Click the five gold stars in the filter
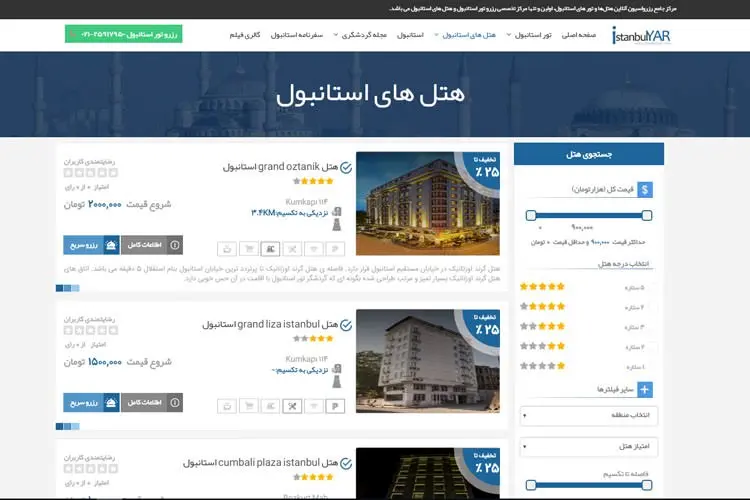Image resolution: width=750 pixels, height=500 pixels. tap(542, 287)
